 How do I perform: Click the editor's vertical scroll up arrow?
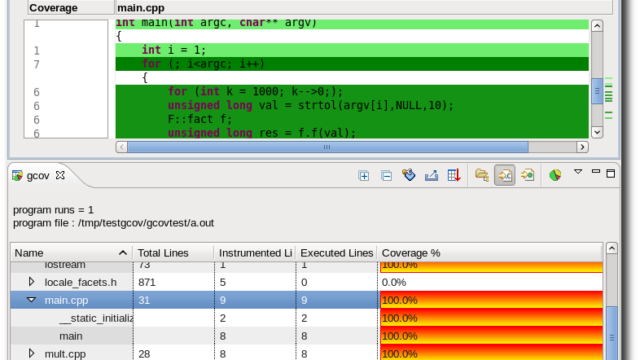coord(597,27)
